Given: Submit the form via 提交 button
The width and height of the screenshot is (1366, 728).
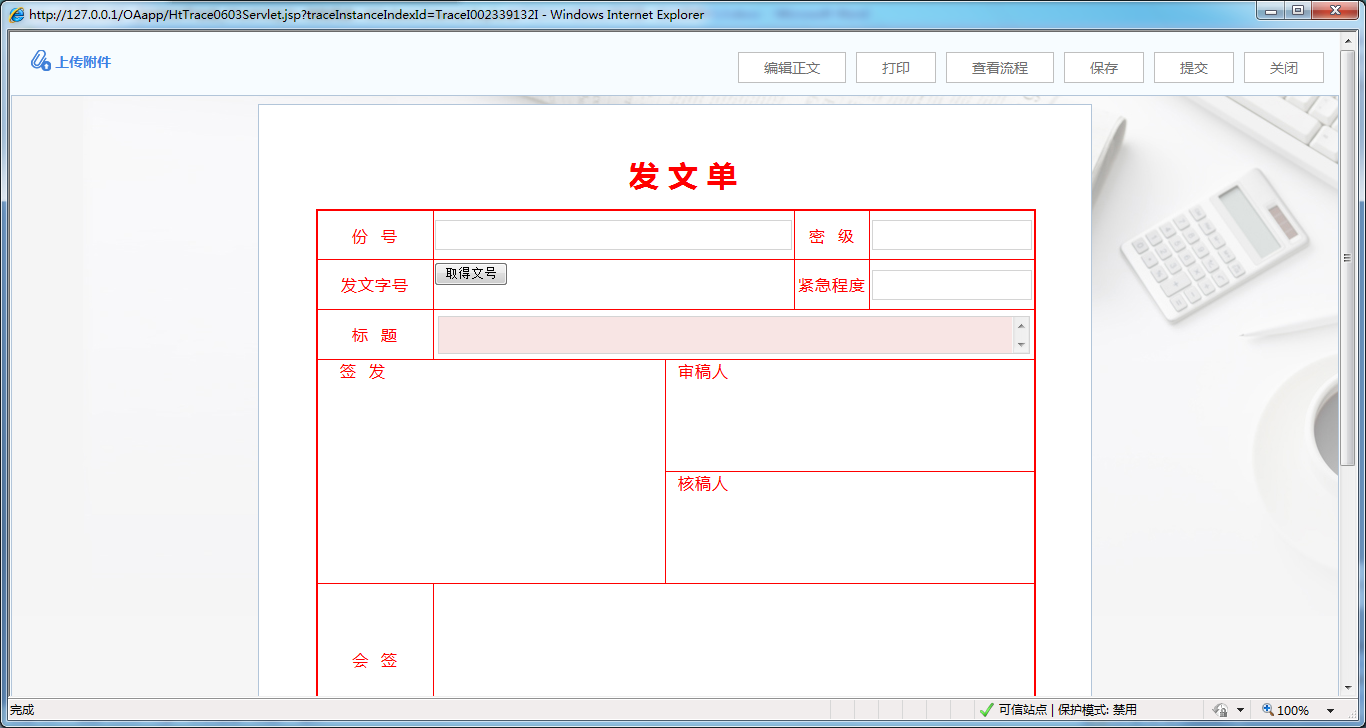Looking at the screenshot, I should 1193,67.
